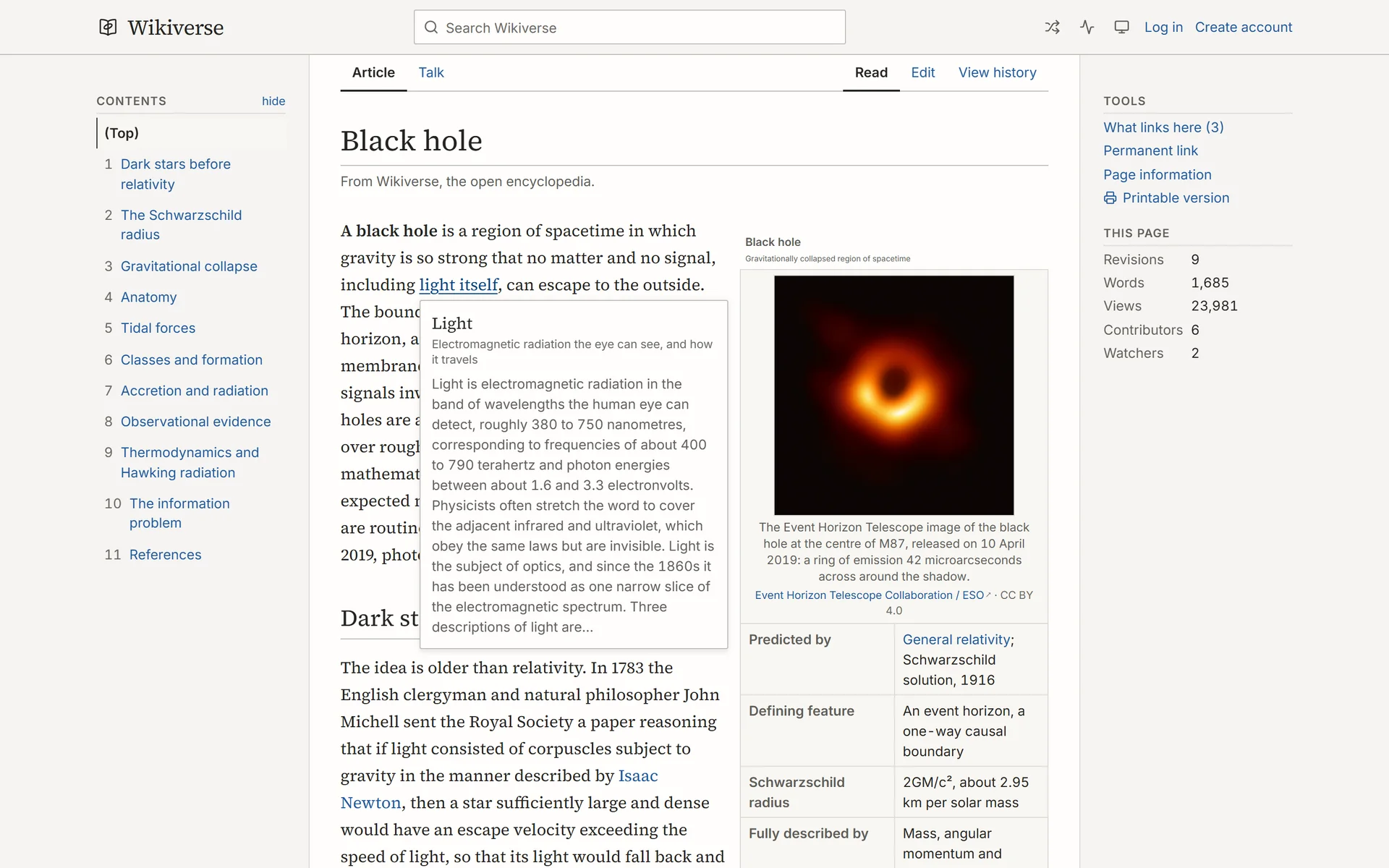Jump to (Top) in contents
Image resolution: width=1389 pixels, height=868 pixels.
pyautogui.click(x=122, y=133)
